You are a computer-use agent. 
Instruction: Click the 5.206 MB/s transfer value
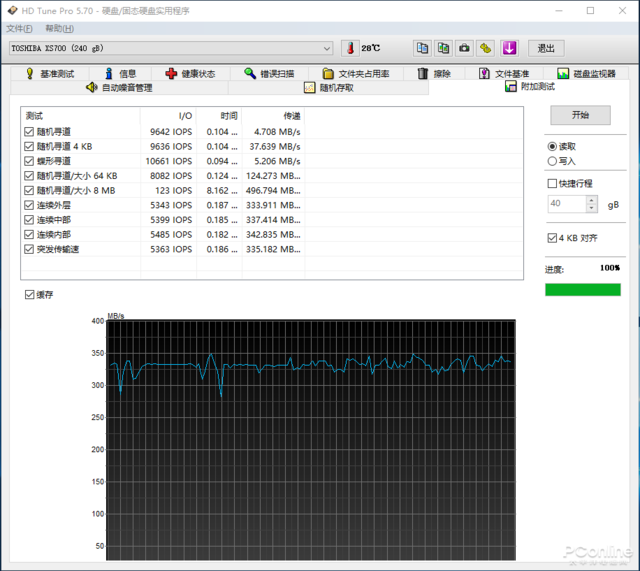coord(277,161)
